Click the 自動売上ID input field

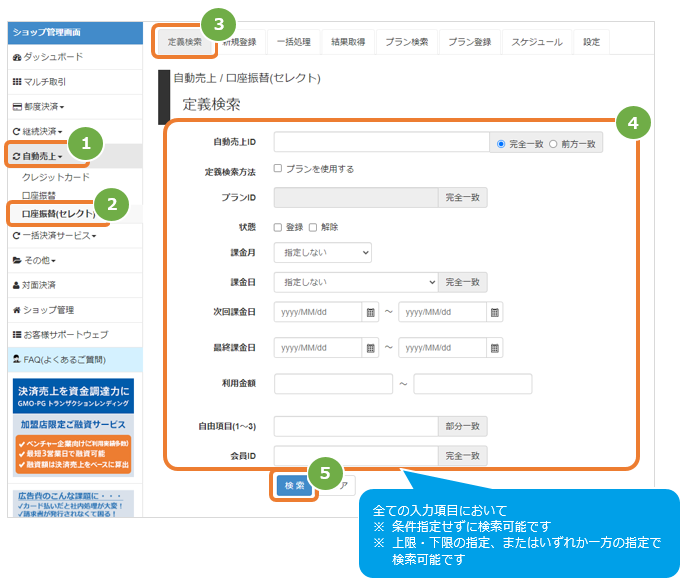click(x=382, y=142)
